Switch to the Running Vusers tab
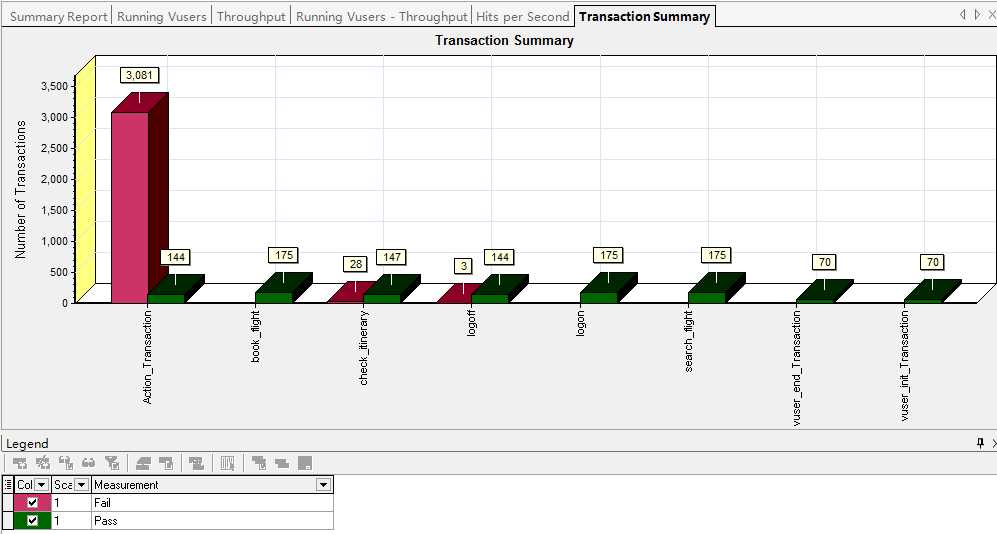This screenshot has width=997, height=534. point(162,17)
